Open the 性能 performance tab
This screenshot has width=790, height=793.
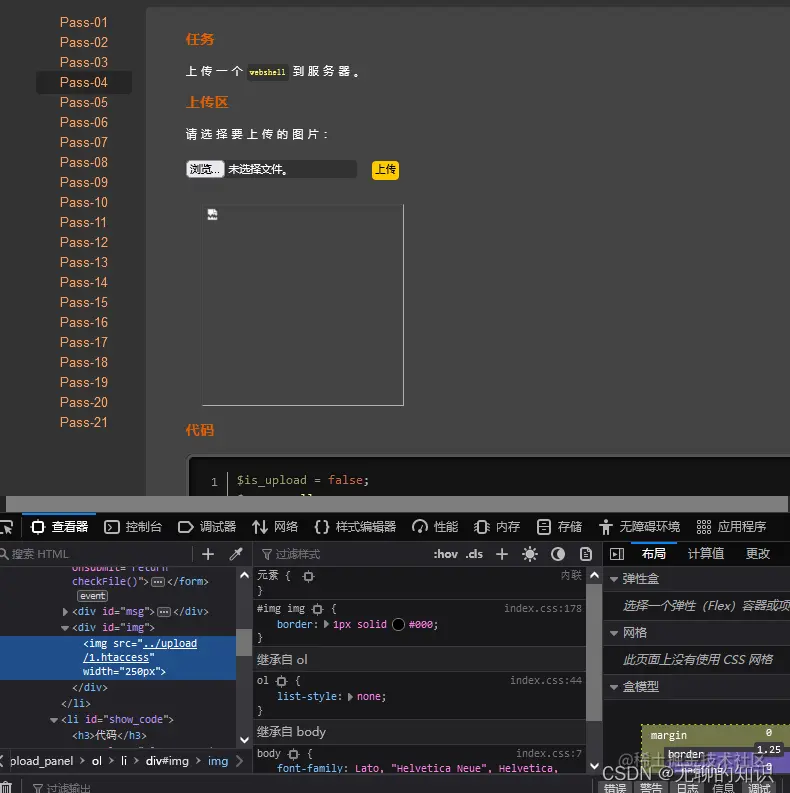pyautogui.click(x=435, y=527)
